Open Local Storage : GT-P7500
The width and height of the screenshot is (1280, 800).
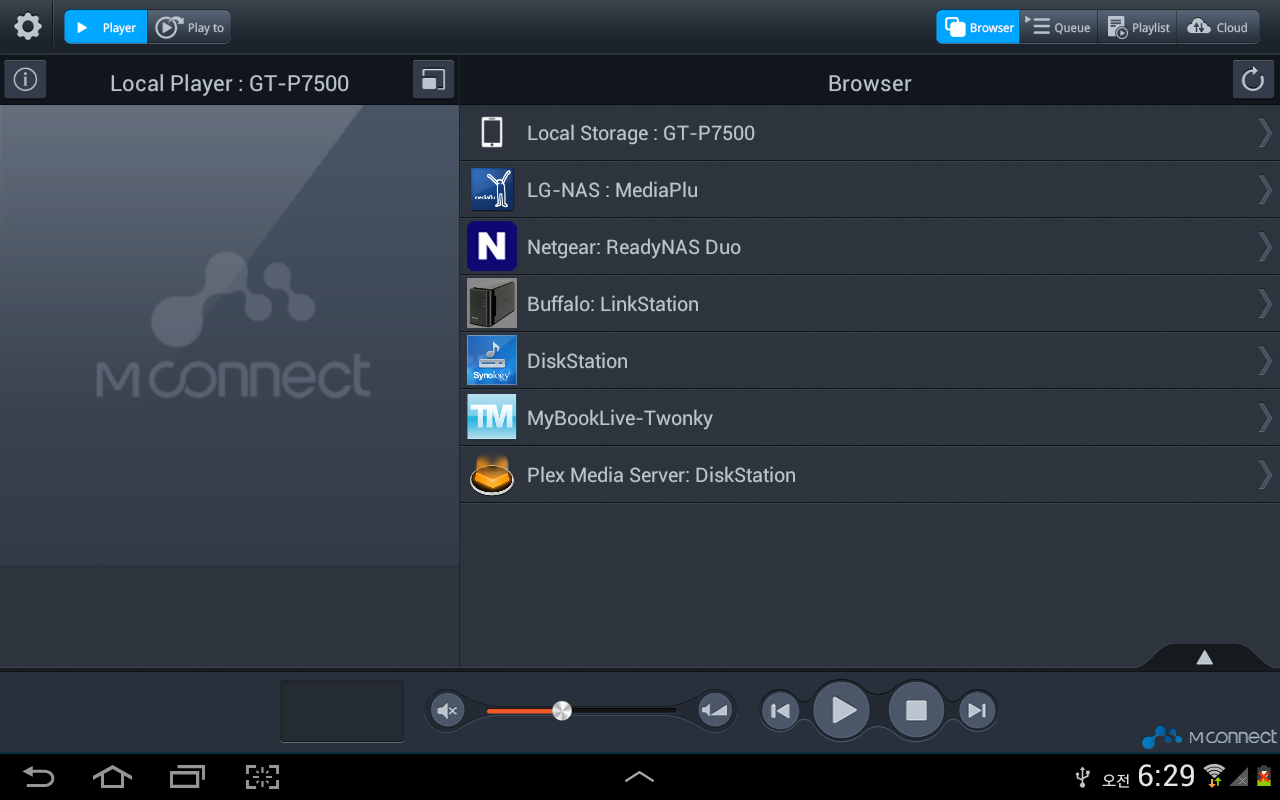869,133
